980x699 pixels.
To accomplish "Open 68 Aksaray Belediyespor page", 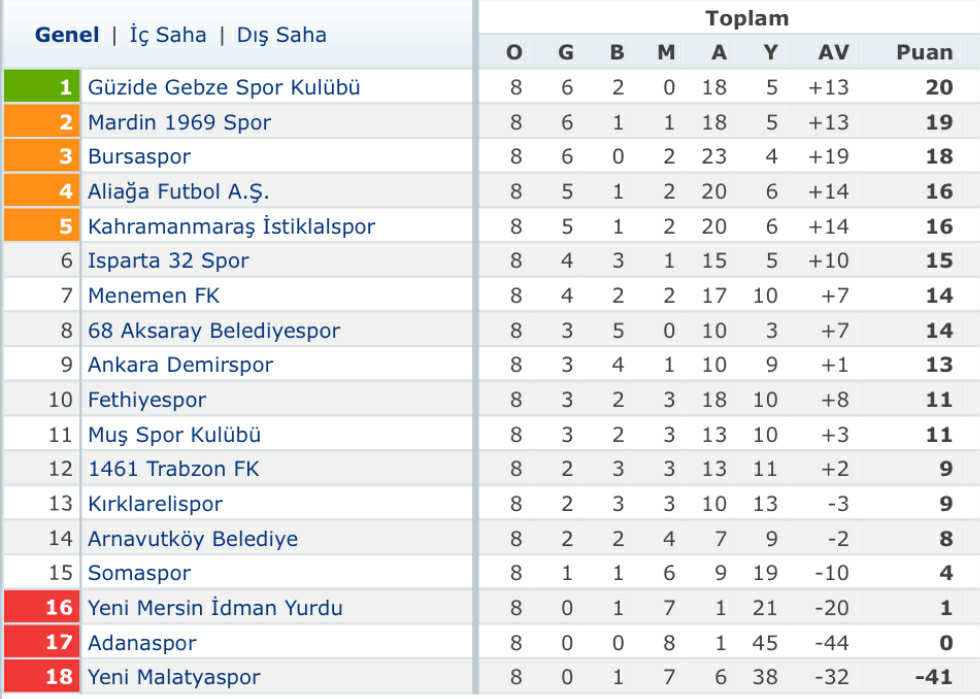I will coord(214,330).
